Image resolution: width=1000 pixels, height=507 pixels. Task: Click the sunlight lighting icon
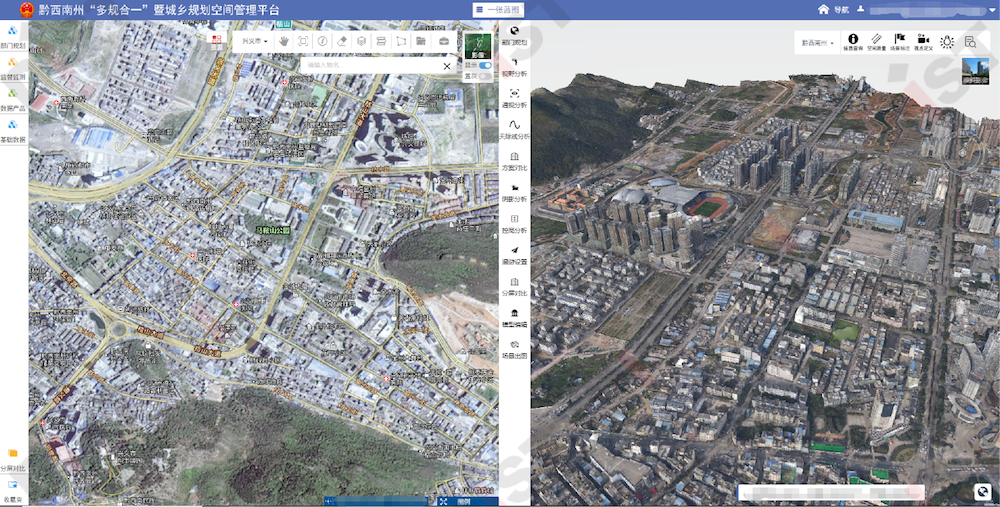point(946,42)
